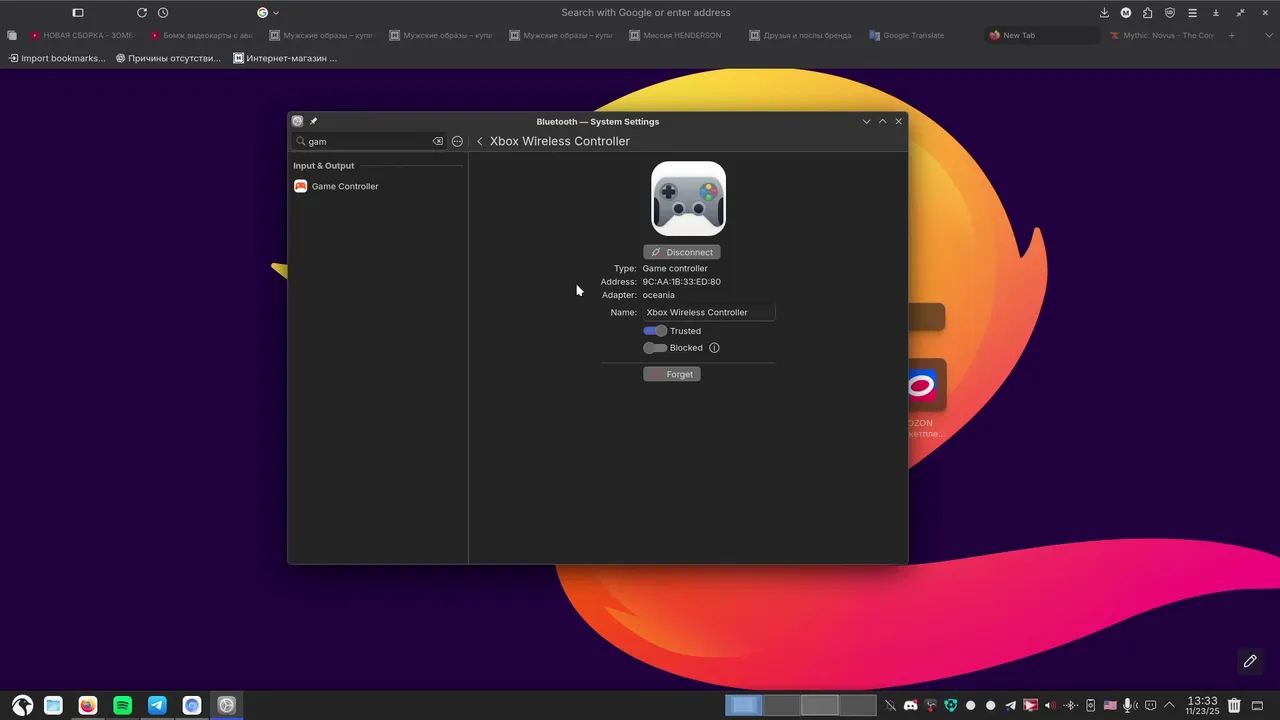Show info about the Blocked option

tap(714, 348)
